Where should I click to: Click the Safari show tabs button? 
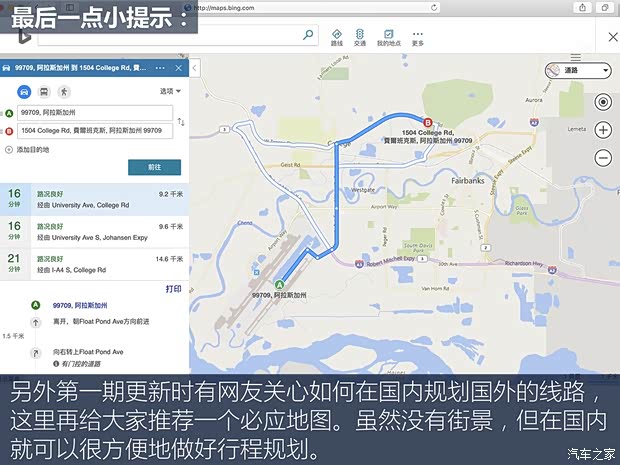pos(605,8)
